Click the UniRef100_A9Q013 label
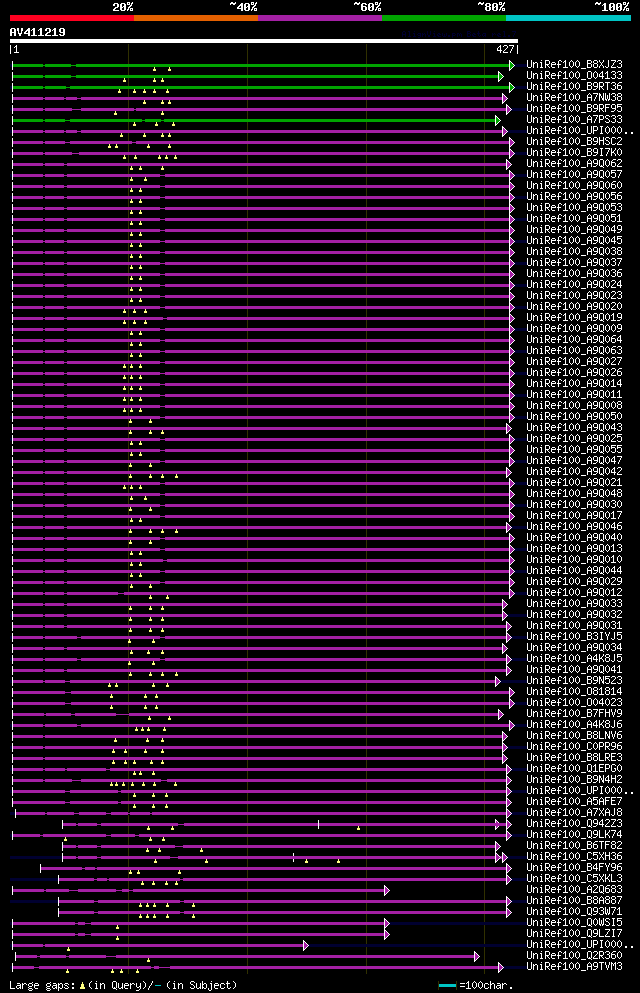Screen dimensions: 640x993 [574, 548]
